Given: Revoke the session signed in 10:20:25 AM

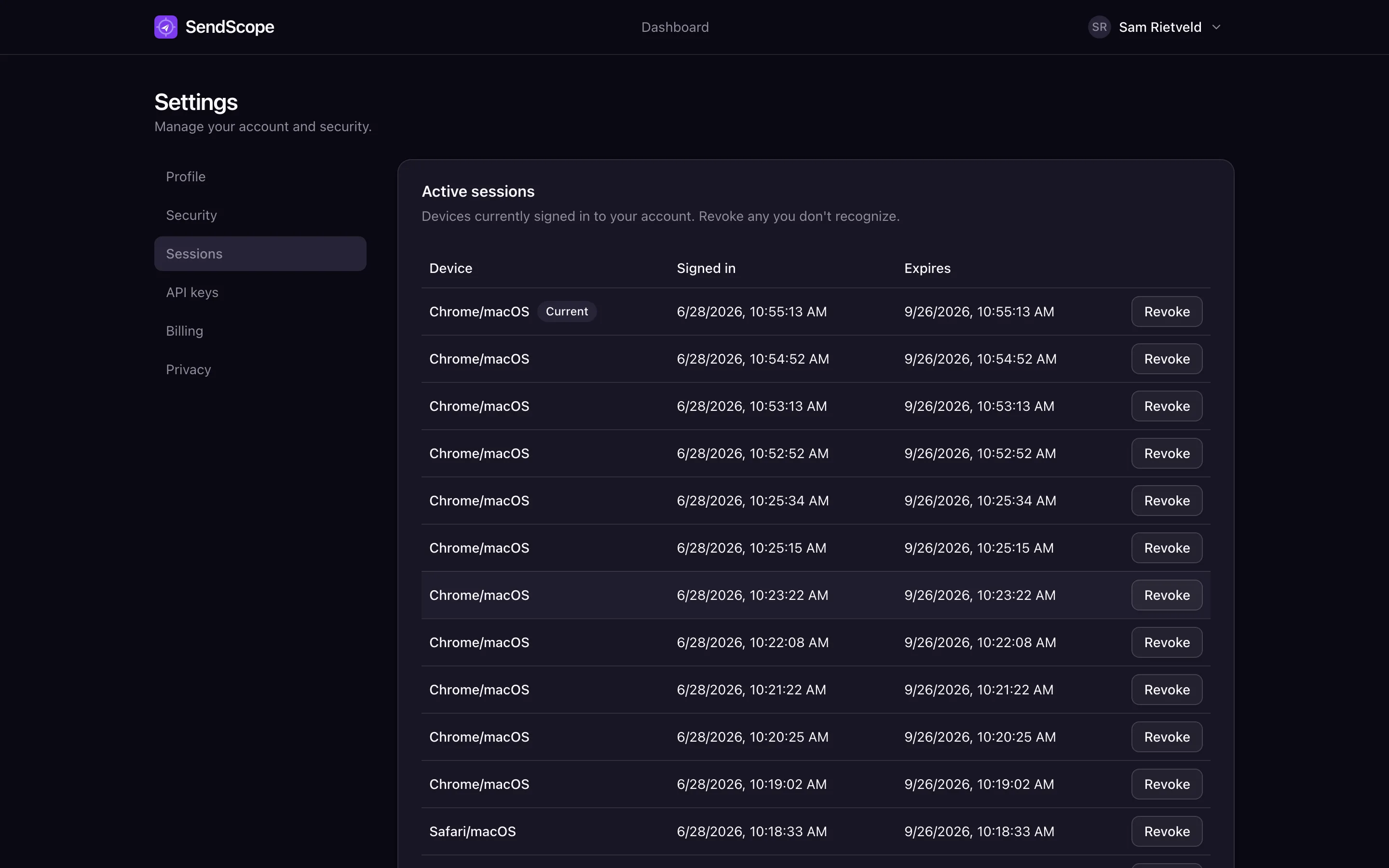Looking at the screenshot, I should pyautogui.click(x=1166, y=736).
